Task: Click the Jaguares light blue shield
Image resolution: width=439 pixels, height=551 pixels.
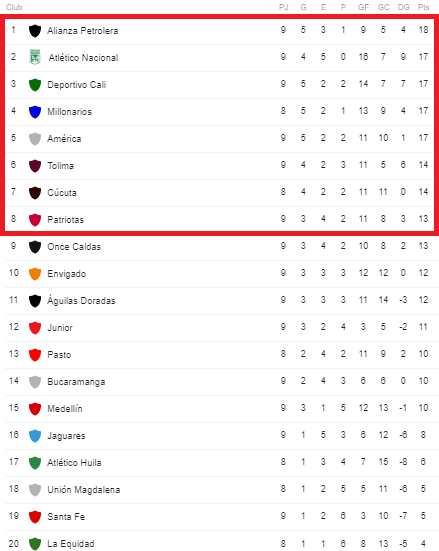Action: click(x=35, y=436)
